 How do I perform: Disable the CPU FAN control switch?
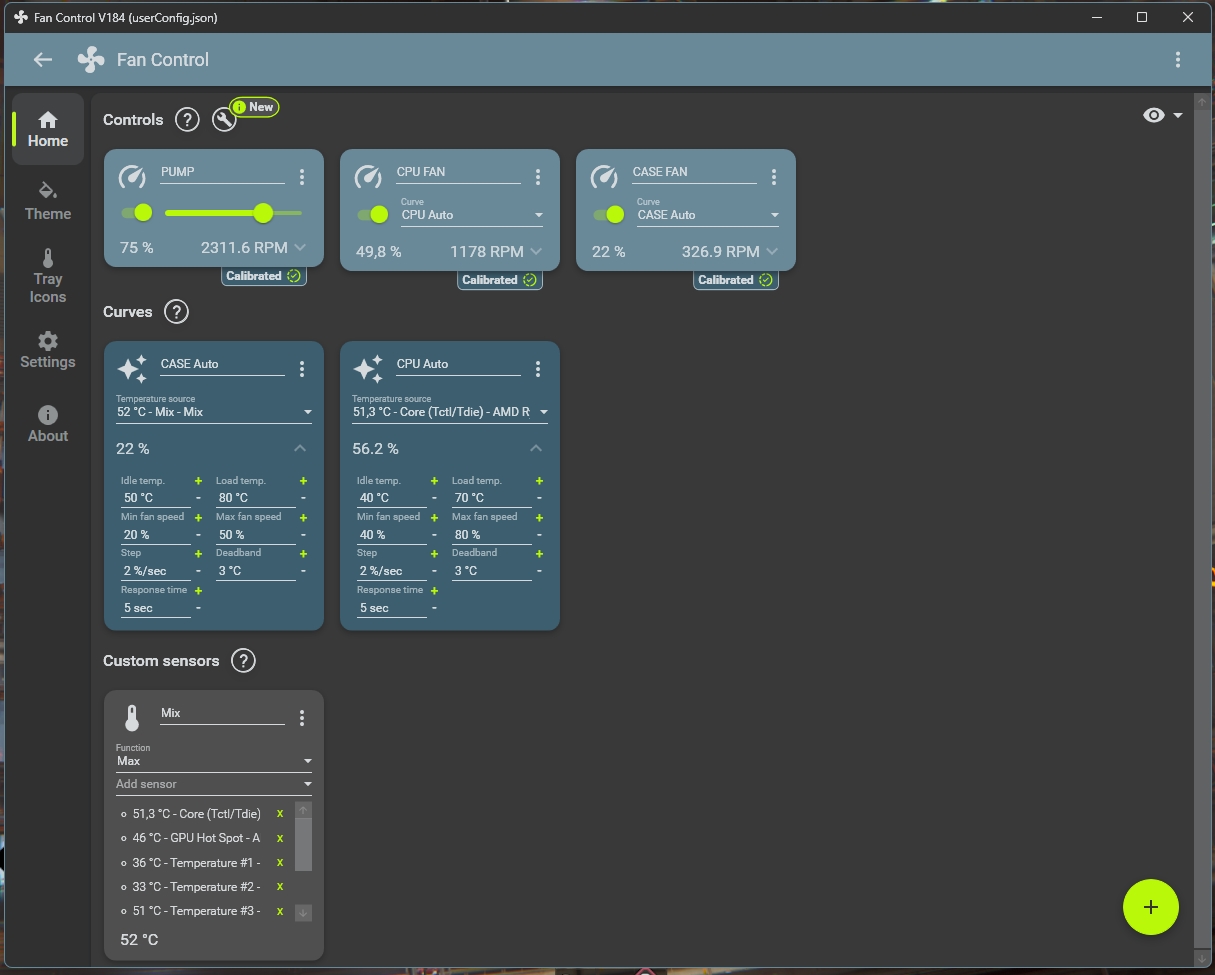tap(373, 215)
